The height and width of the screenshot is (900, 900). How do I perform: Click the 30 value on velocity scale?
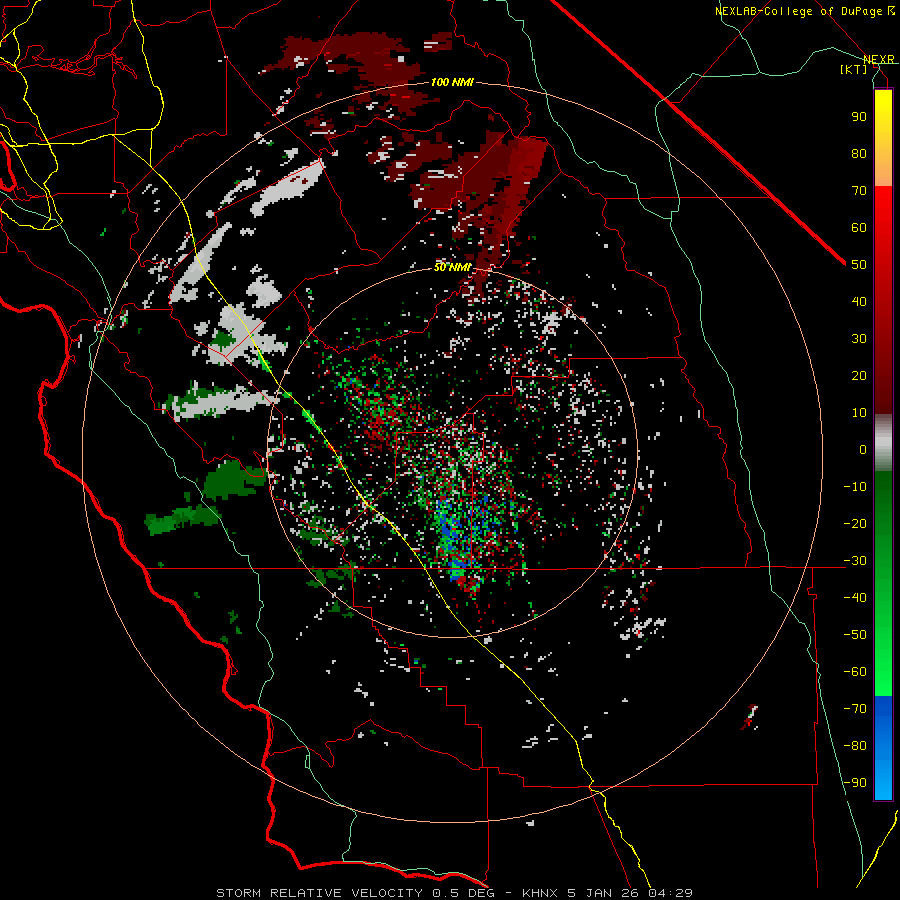[859, 339]
